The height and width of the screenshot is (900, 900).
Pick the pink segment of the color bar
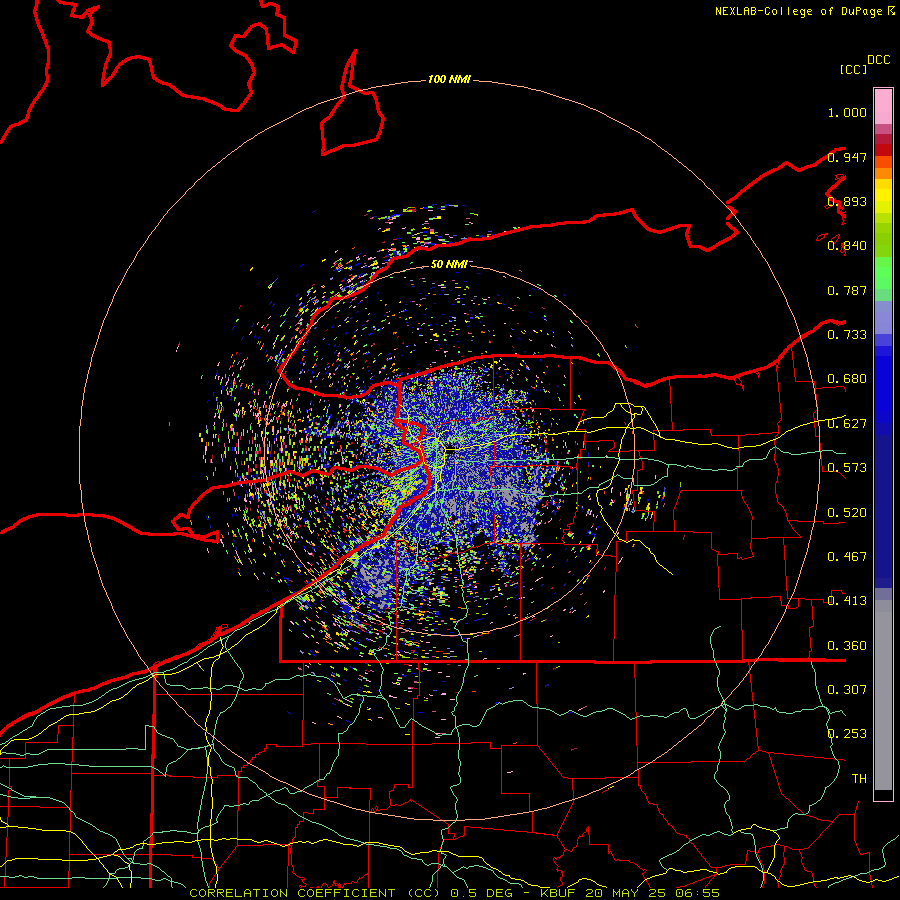[x=883, y=107]
